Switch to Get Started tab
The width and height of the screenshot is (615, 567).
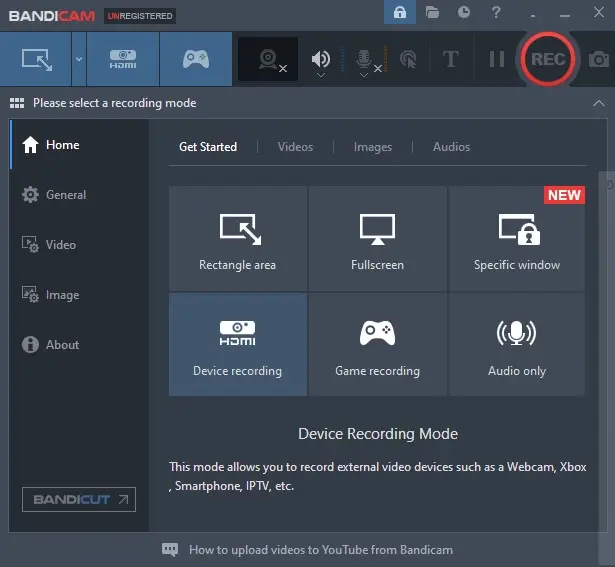[x=208, y=147]
